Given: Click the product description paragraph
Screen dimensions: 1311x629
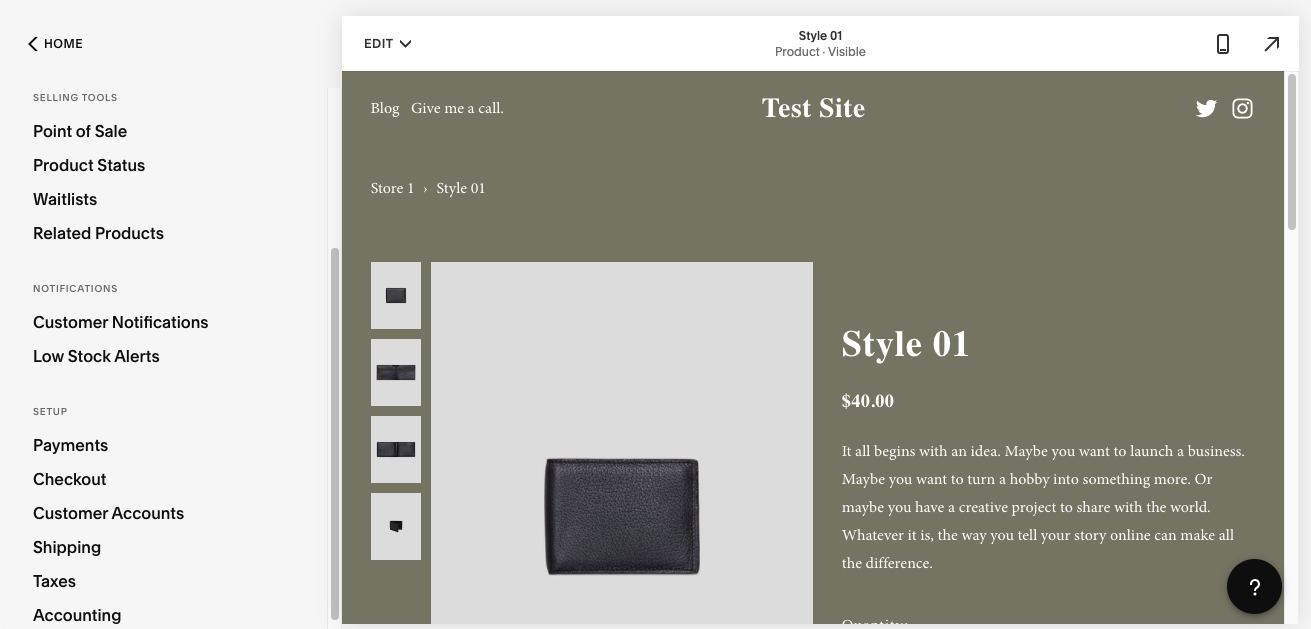Looking at the screenshot, I should coord(1043,507).
